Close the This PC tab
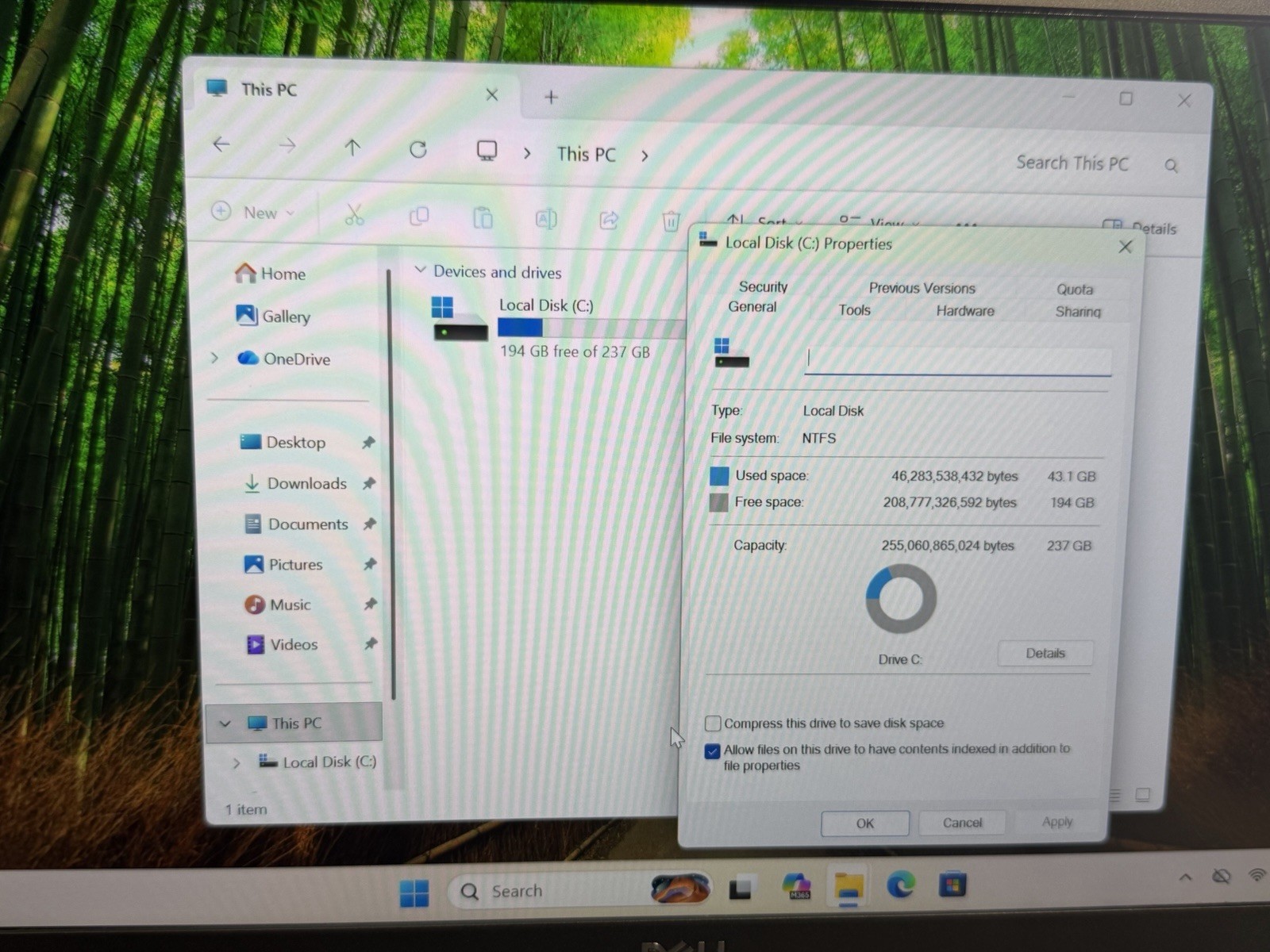The image size is (1270, 952). tap(492, 95)
